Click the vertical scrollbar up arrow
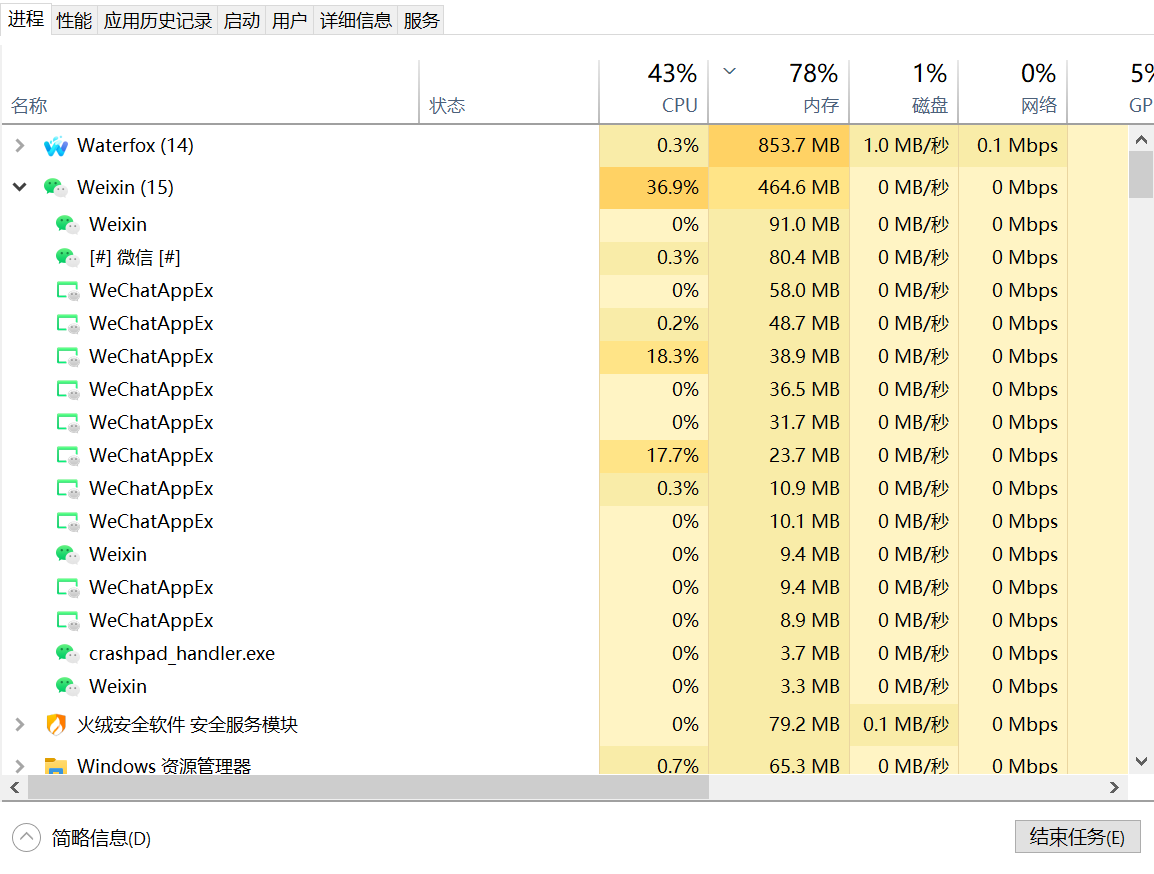Image resolution: width=1154 pixels, height=874 pixels. click(x=1141, y=139)
